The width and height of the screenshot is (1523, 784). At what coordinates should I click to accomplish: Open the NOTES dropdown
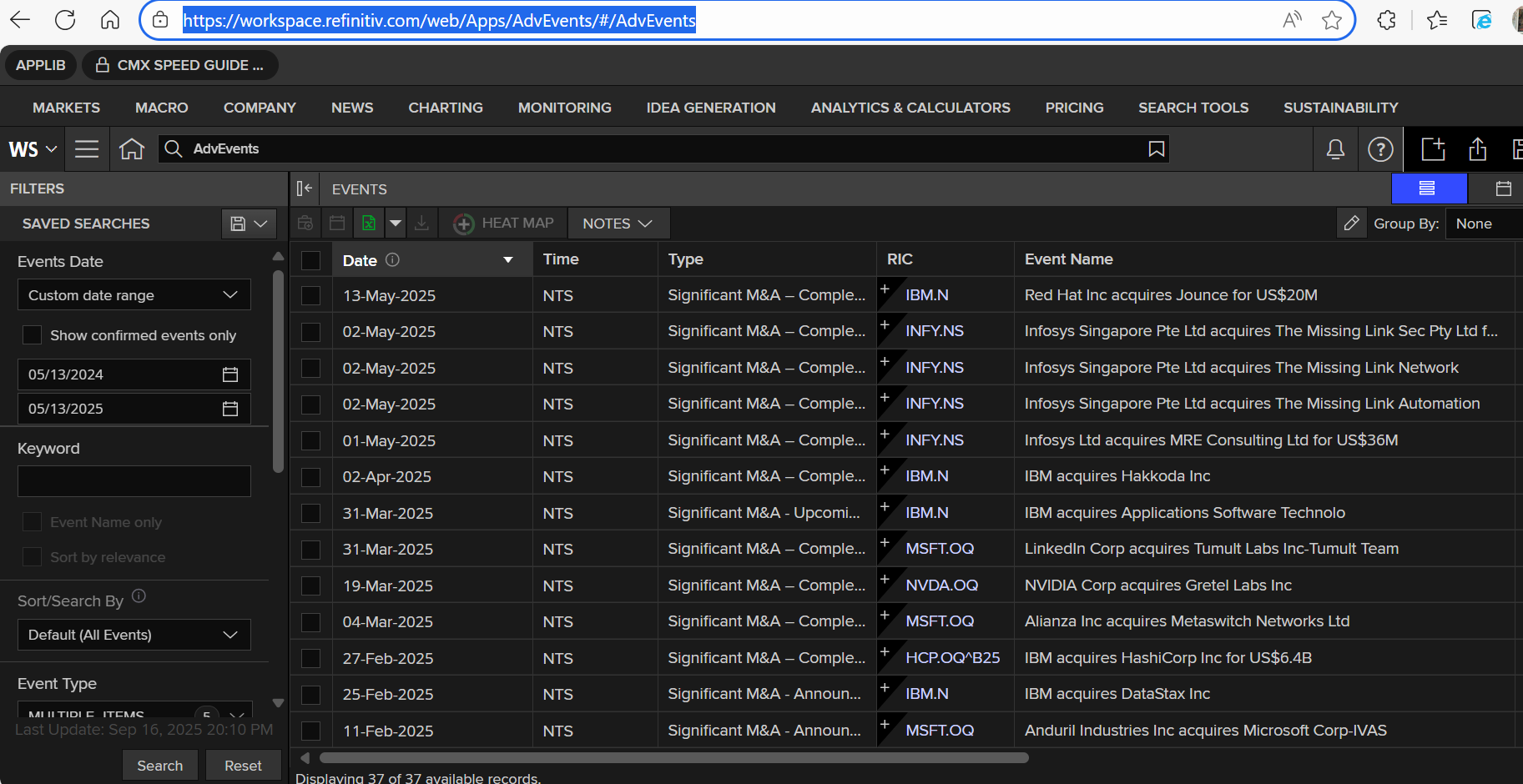click(617, 224)
